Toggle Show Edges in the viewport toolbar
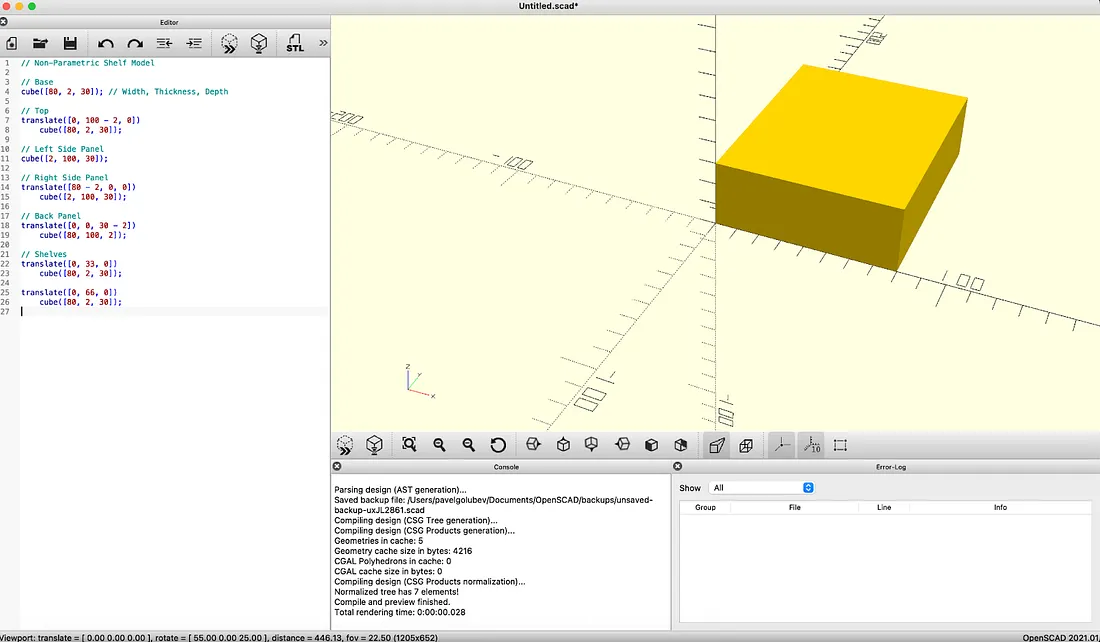Image resolution: width=1100 pixels, height=642 pixels. point(840,445)
